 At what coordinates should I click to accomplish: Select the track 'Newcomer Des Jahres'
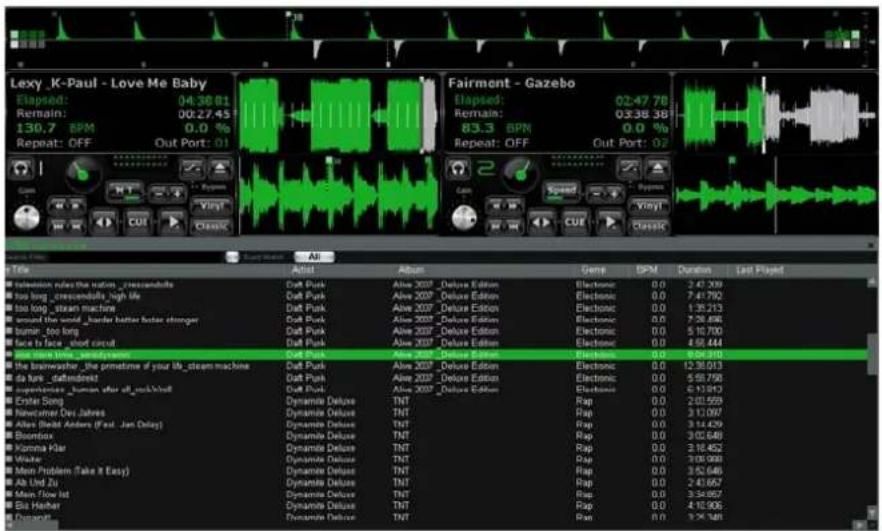60,413
